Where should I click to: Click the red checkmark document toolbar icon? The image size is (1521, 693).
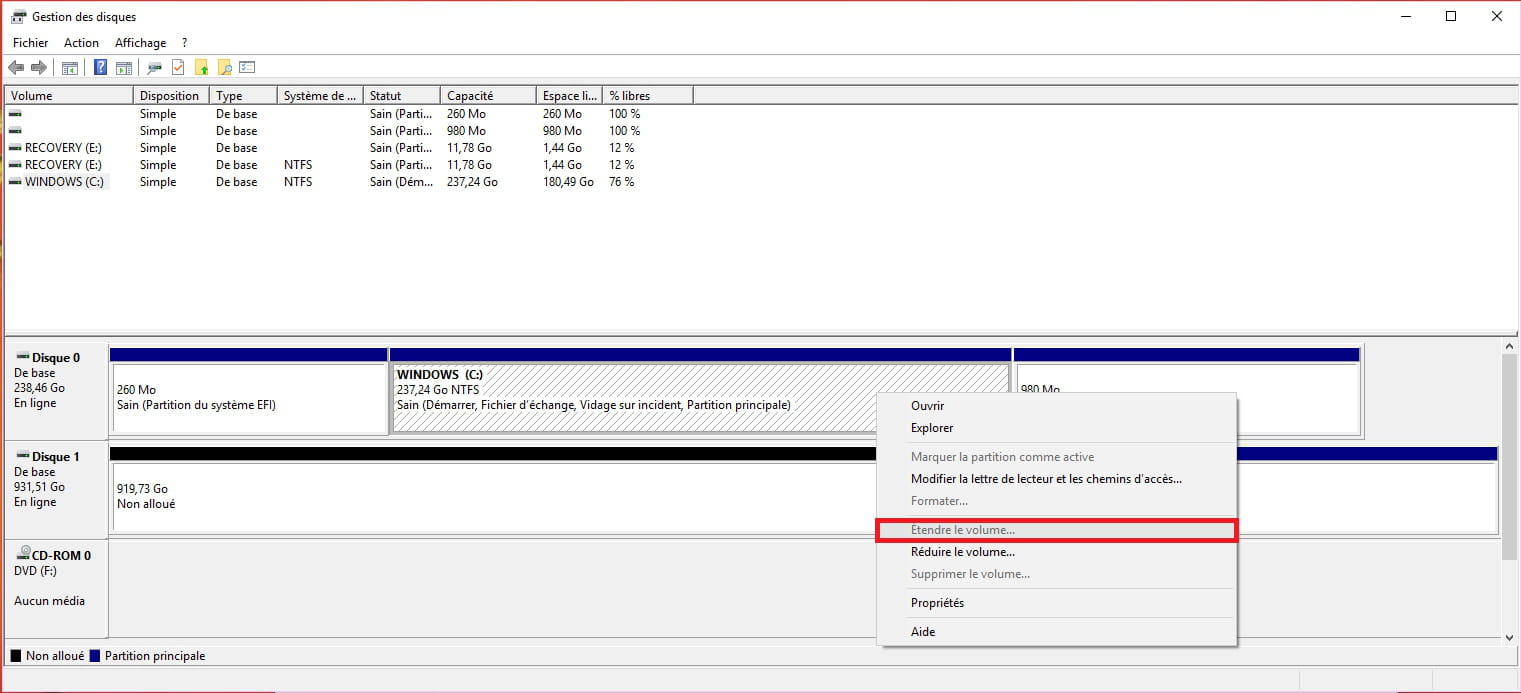tap(178, 68)
